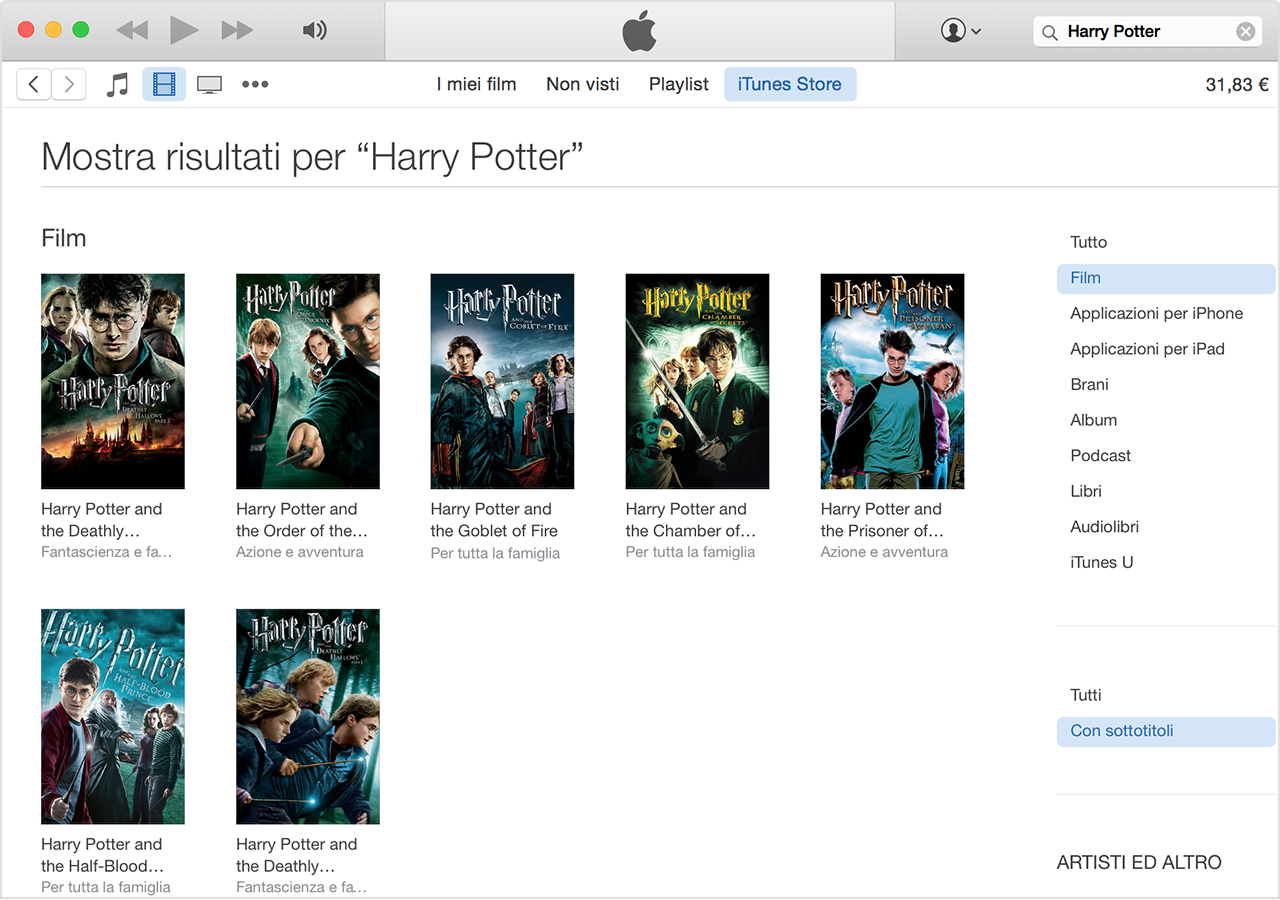Select the Film filter in sidebar
Image resolution: width=1280 pixels, height=900 pixels.
[x=1166, y=278]
